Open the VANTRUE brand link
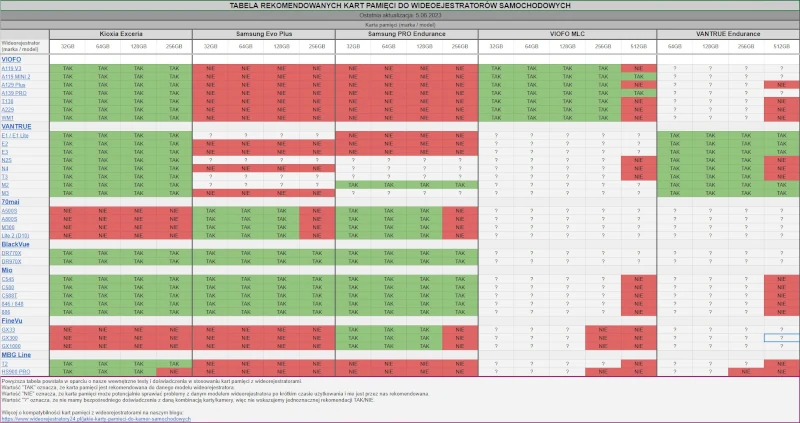The width and height of the screenshot is (800, 423). click(16, 127)
